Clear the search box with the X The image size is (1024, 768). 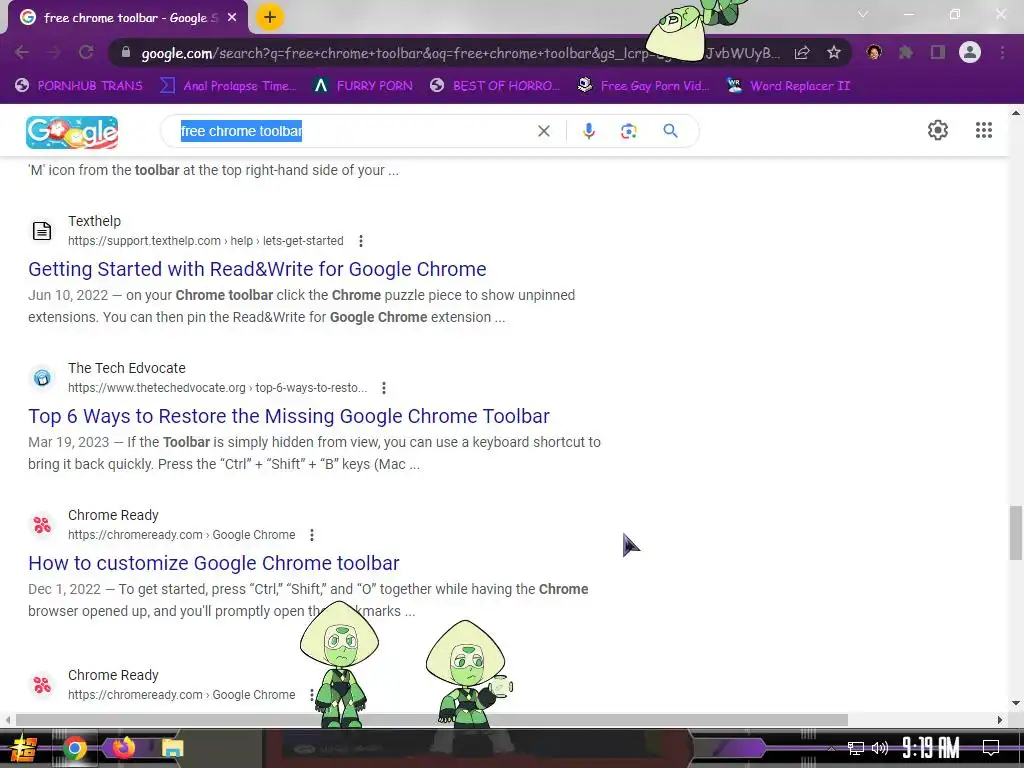point(543,131)
